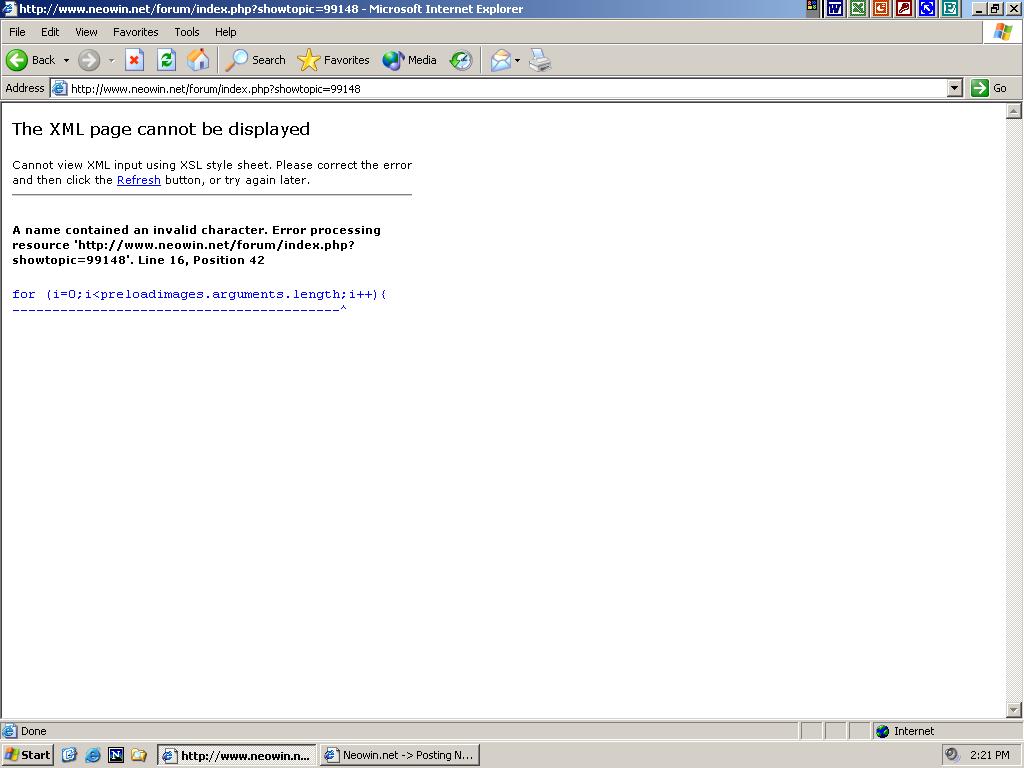Open the Favorites panel icon
1024x768 pixels.
(310, 60)
